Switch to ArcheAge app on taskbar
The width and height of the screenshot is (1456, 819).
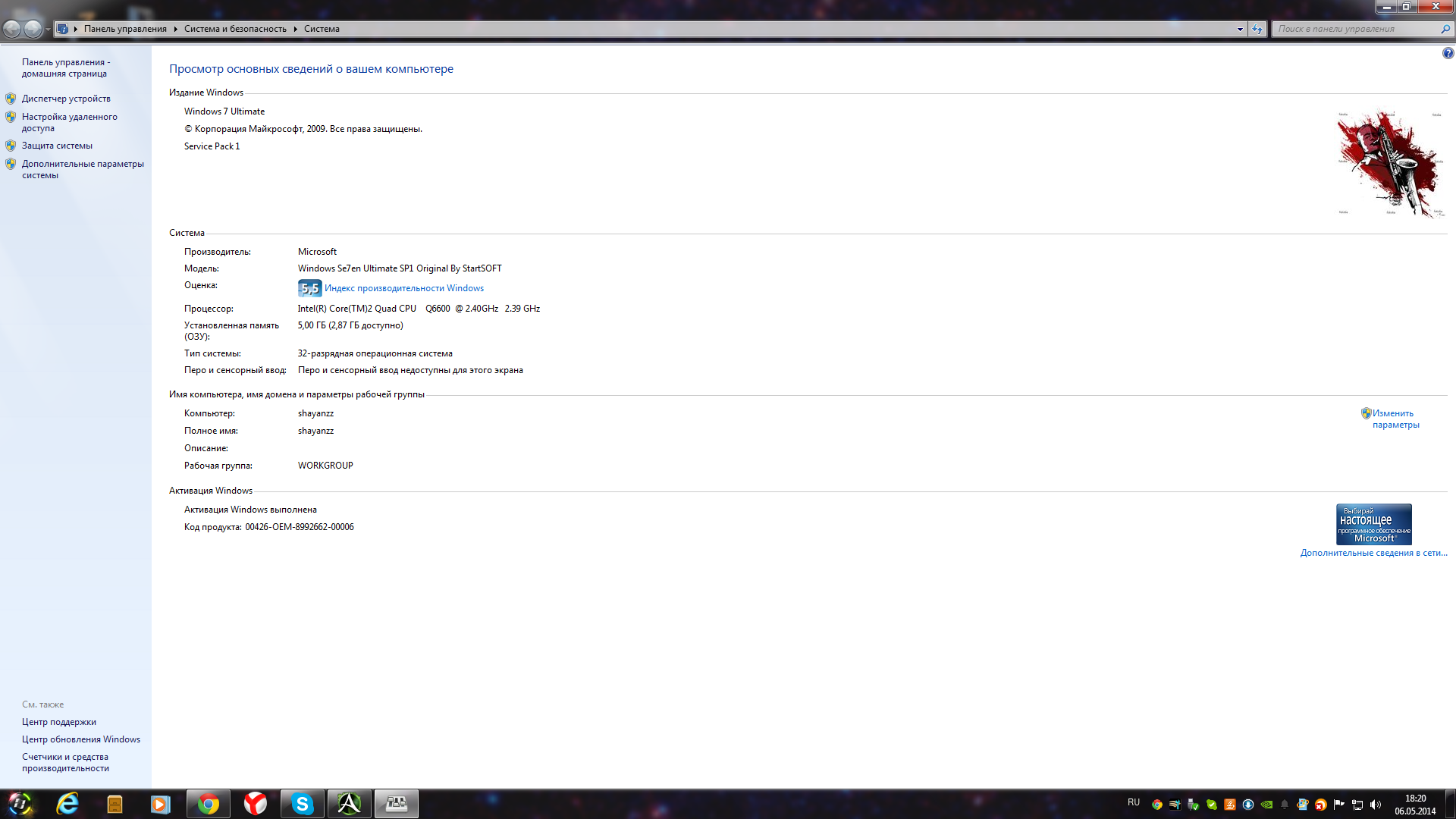pyautogui.click(x=349, y=804)
